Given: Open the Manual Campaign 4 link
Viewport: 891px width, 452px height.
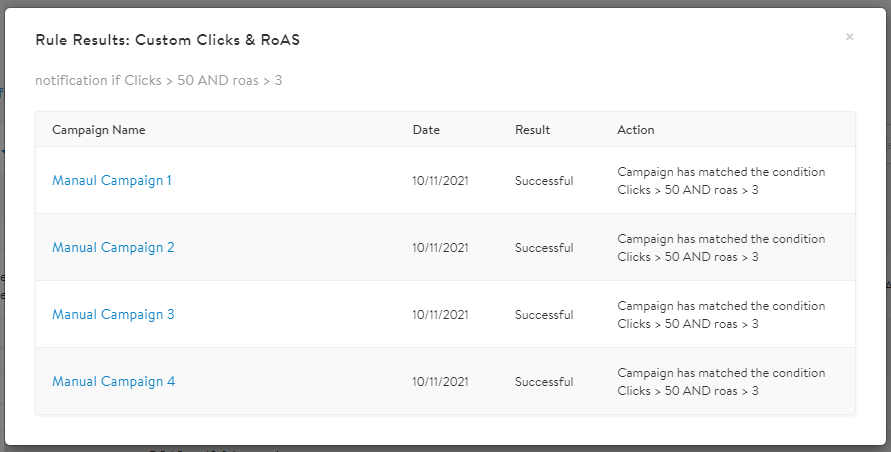Looking at the screenshot, I should [113, 382].
